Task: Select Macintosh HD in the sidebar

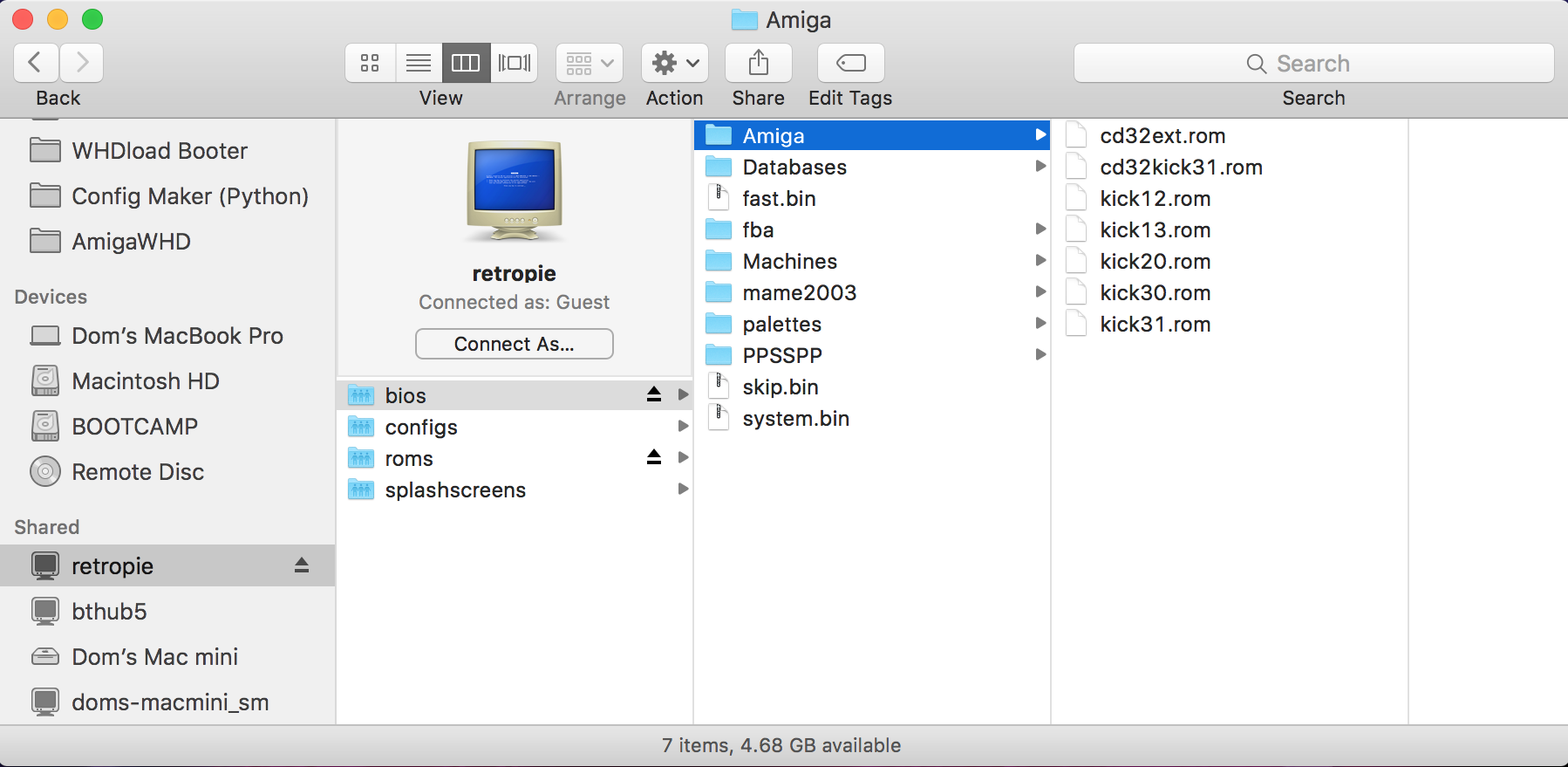Action: 167,381
